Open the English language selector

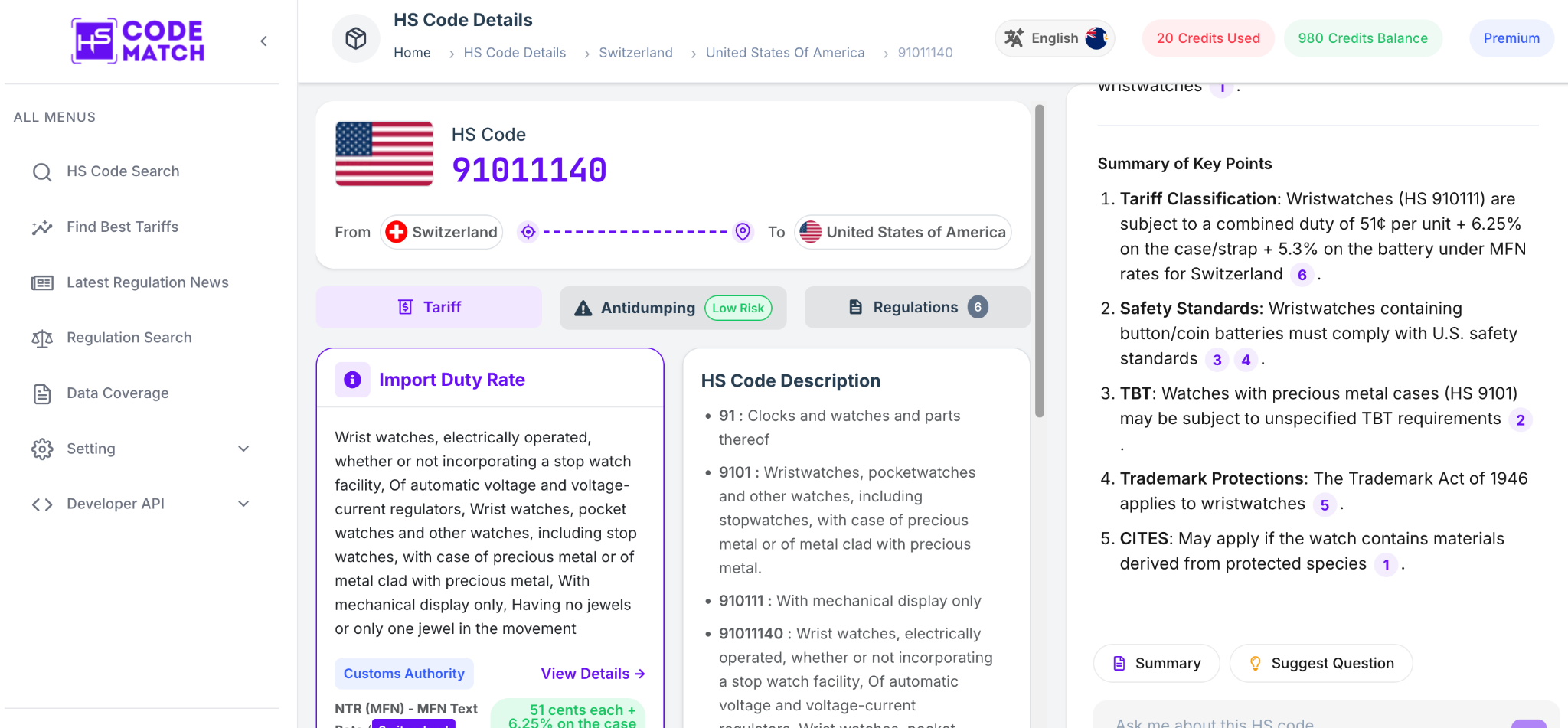tap(1055, 38)
